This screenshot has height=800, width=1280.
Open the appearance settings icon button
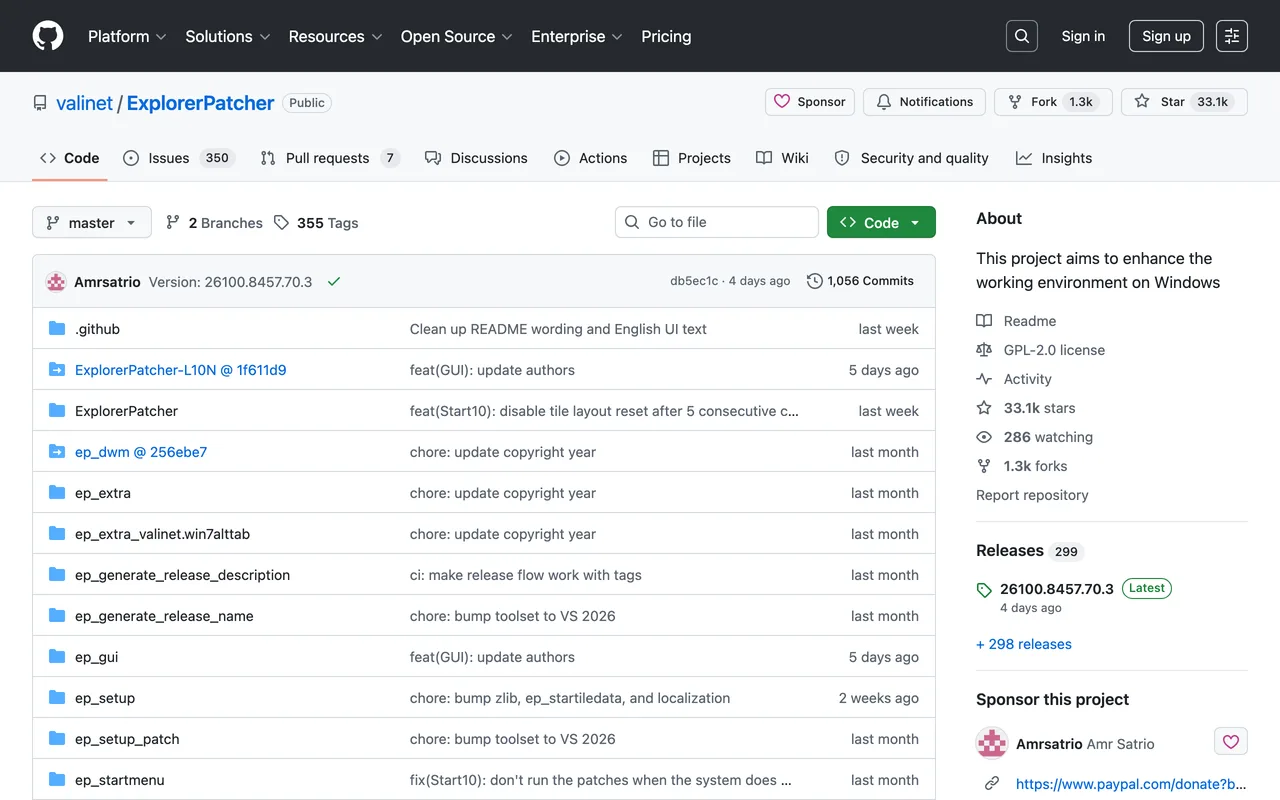click(x=1232, y=36)
